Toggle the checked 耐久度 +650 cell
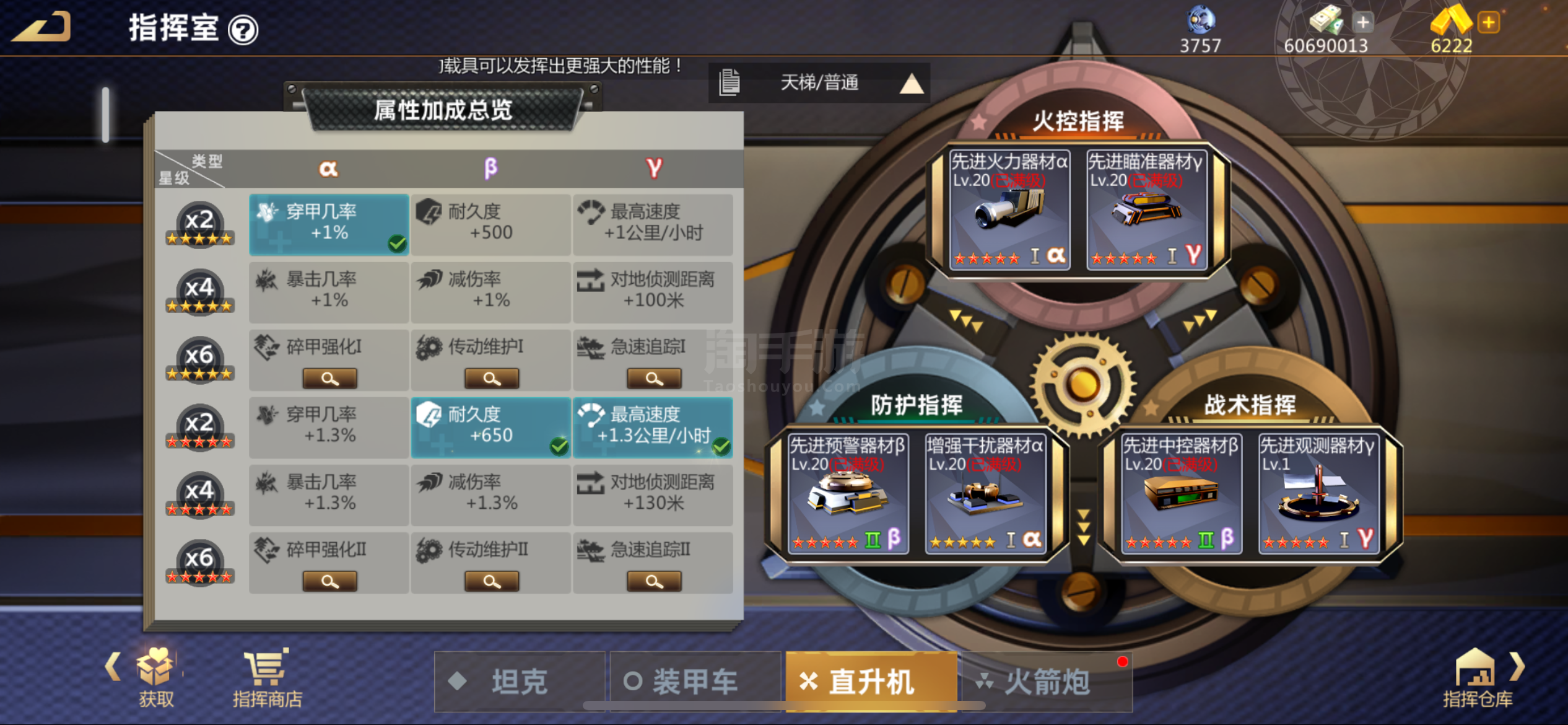 [491, 428]
